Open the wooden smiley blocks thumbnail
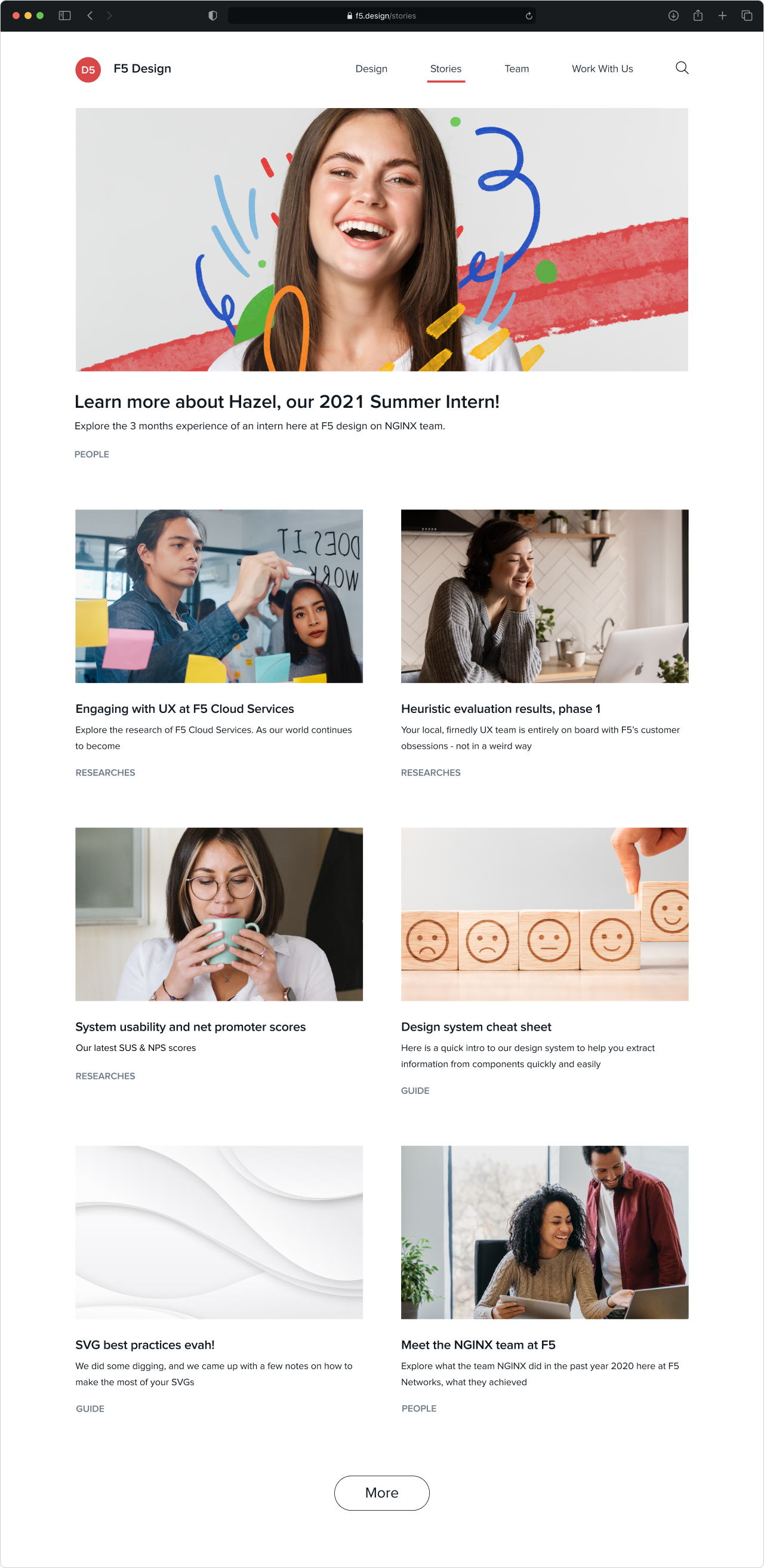 click(x=544, y=914)
